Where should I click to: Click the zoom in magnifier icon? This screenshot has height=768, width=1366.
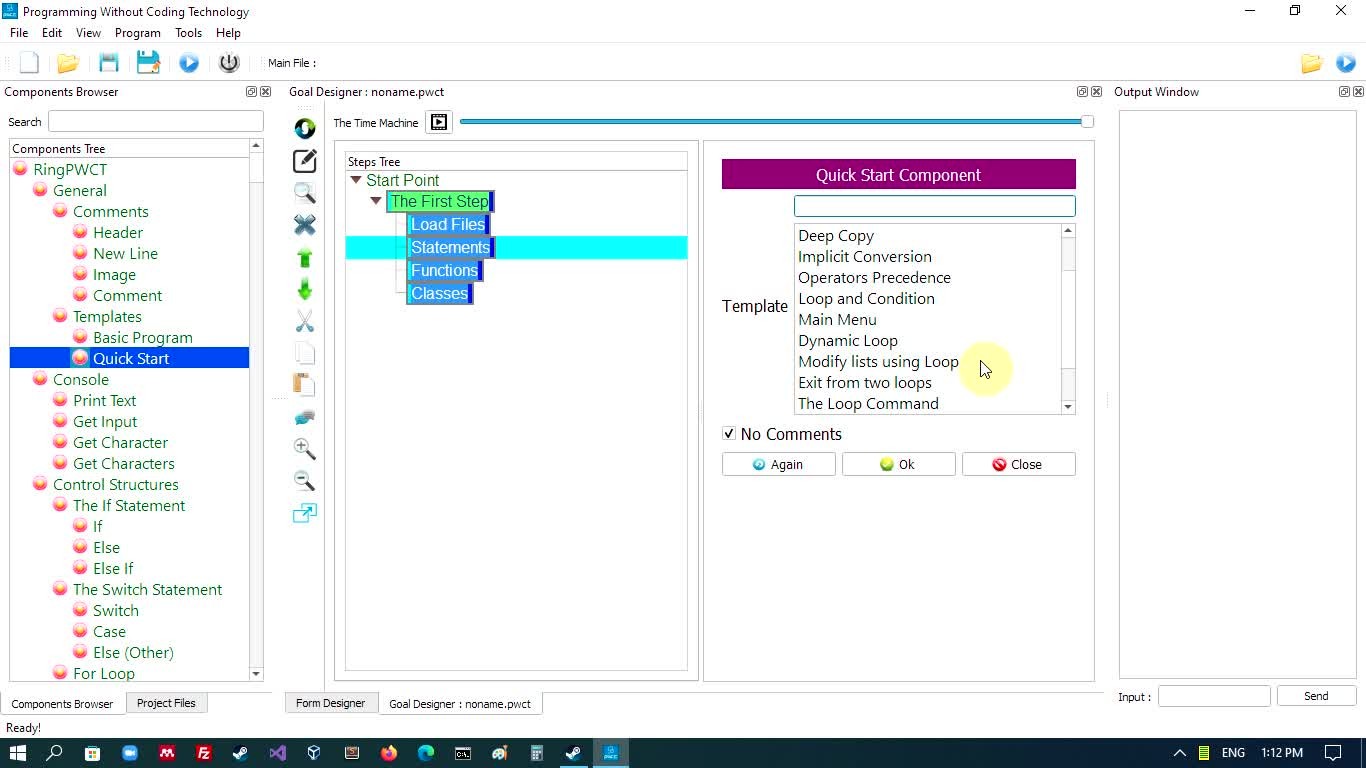(305, 449)
